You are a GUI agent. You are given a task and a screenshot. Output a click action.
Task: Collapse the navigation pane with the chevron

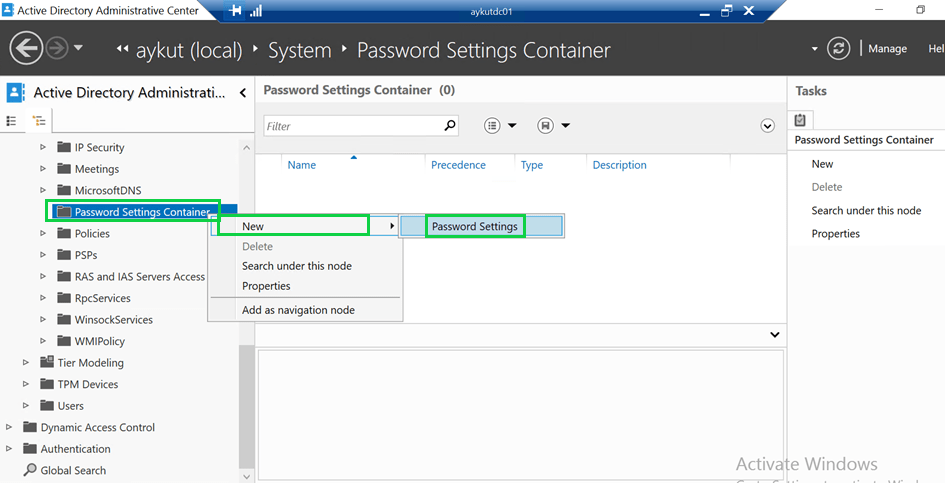[x=242, y=93]
